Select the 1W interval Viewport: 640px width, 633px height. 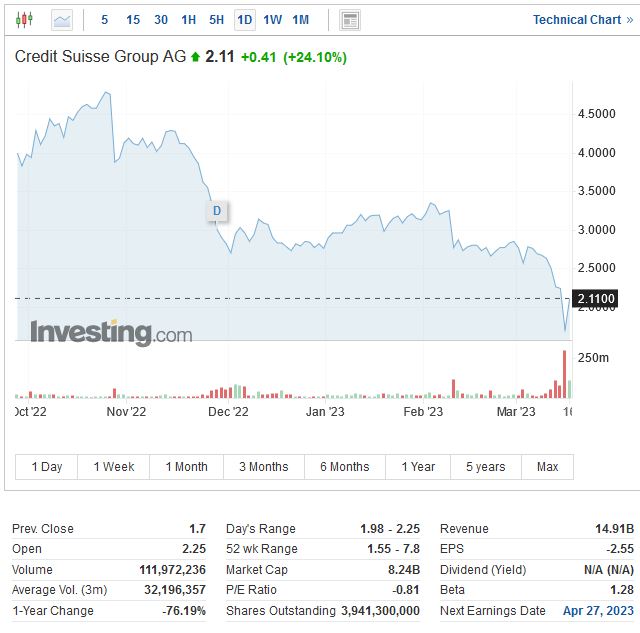point(272,19)
